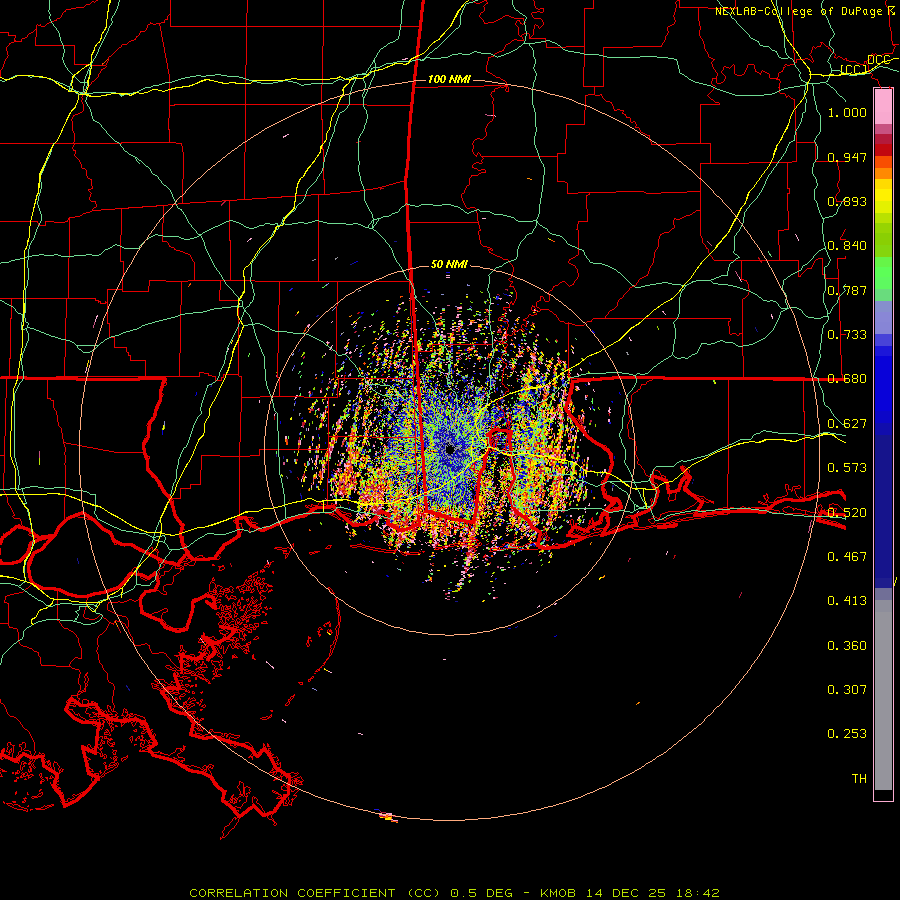
Task: Click the '0.627' legend value
Action: (x=847, y=424)
